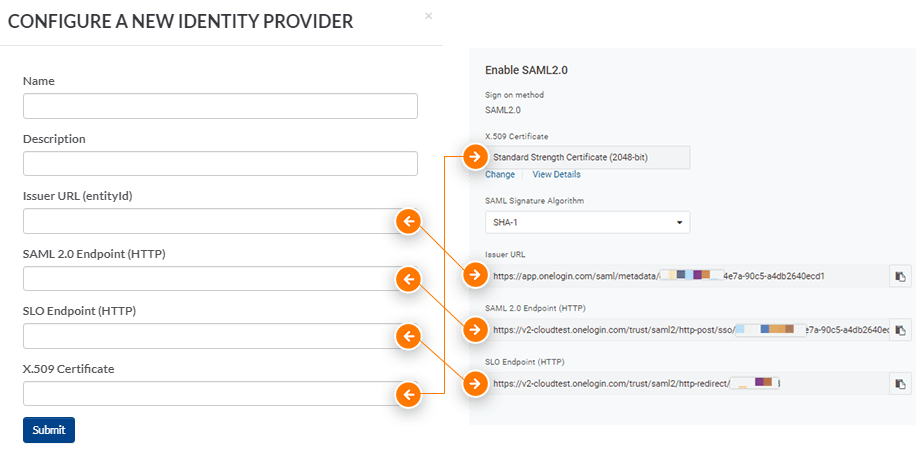Focus the SLO Endpoint (HTTP) input field
The height and width of the screenshot is (467, 916).
pos(208,337)
